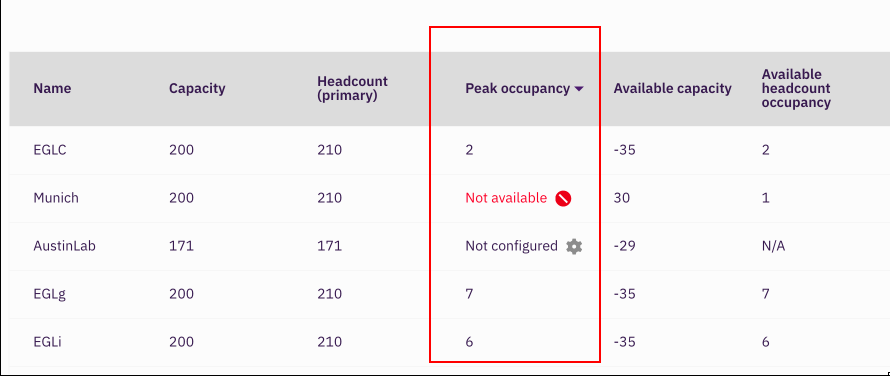Open the EGLi location row
This screenshot has width=890, height=376.
(450, 342)
